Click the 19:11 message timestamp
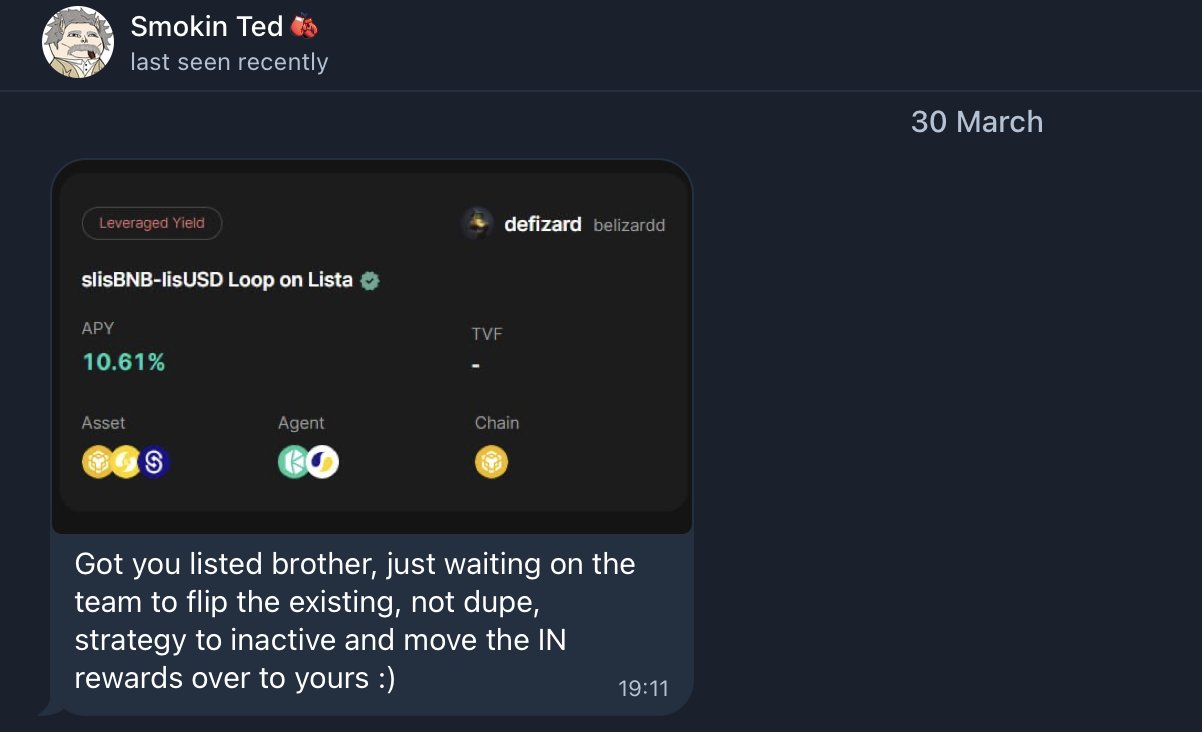This screenshot has height=732, width=1202. (x=643, y=688)
